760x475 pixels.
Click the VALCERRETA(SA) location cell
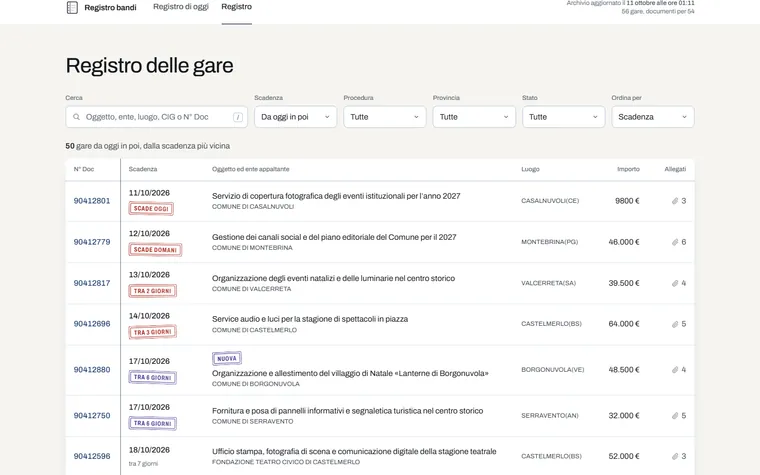point(549,283)
